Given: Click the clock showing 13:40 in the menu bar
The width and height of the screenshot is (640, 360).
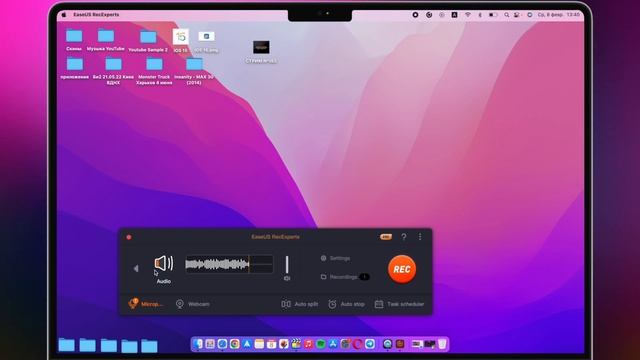Looking at the screenshot, I should coord(573,15).
